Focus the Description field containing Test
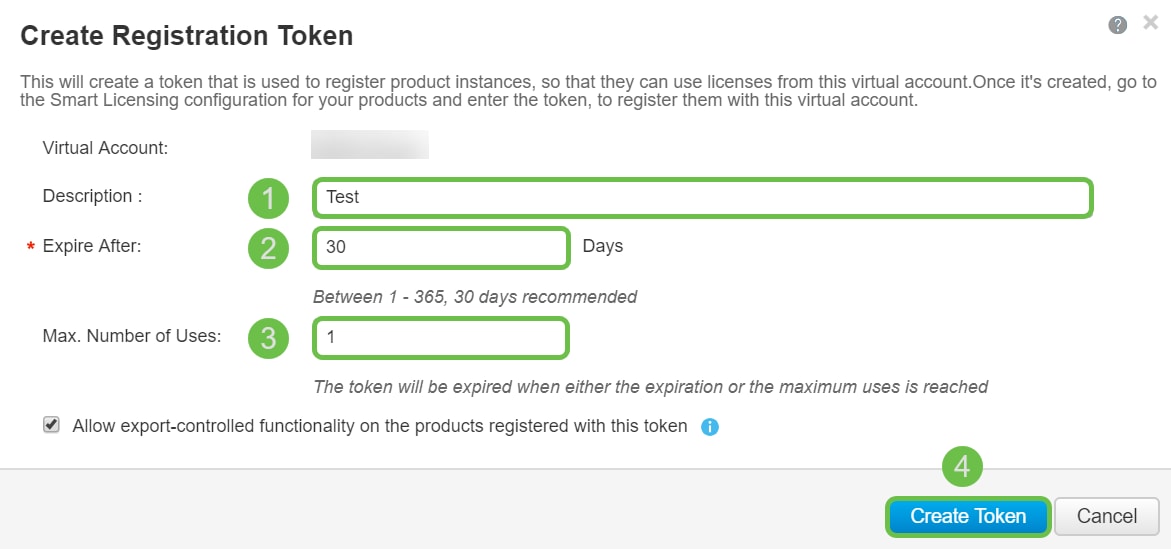Viewport: 1171px width, 549px height. (x=702, y=198)
